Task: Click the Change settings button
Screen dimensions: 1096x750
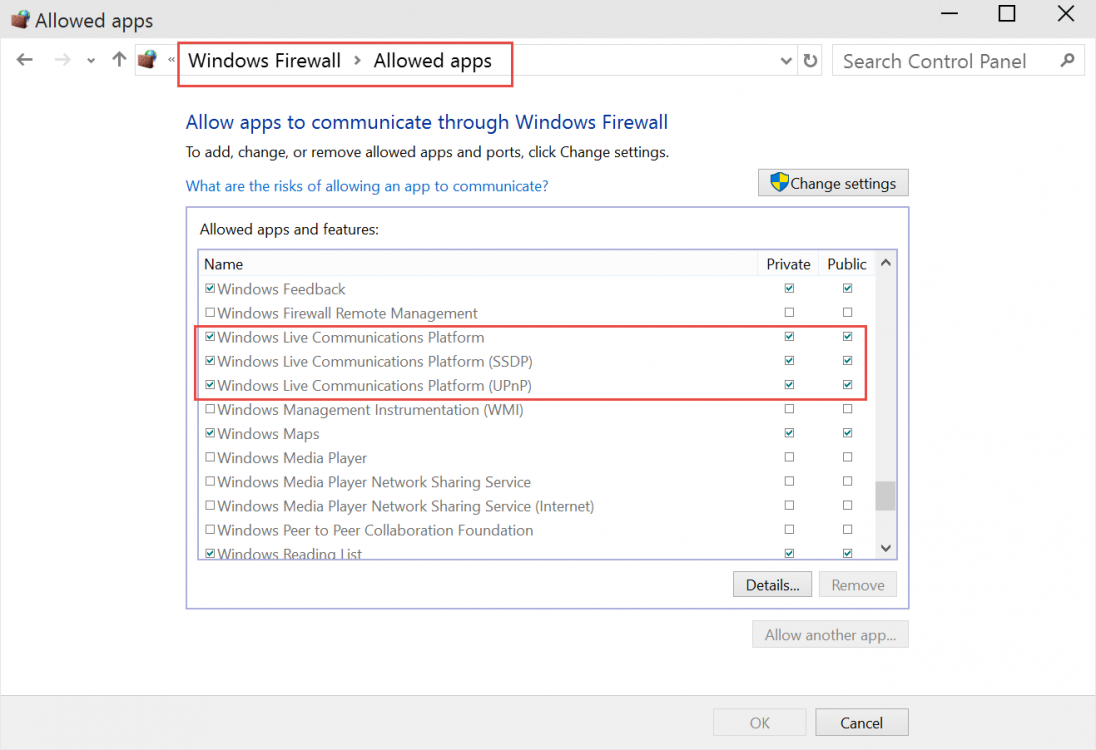Action: click(x=833, y=183)
